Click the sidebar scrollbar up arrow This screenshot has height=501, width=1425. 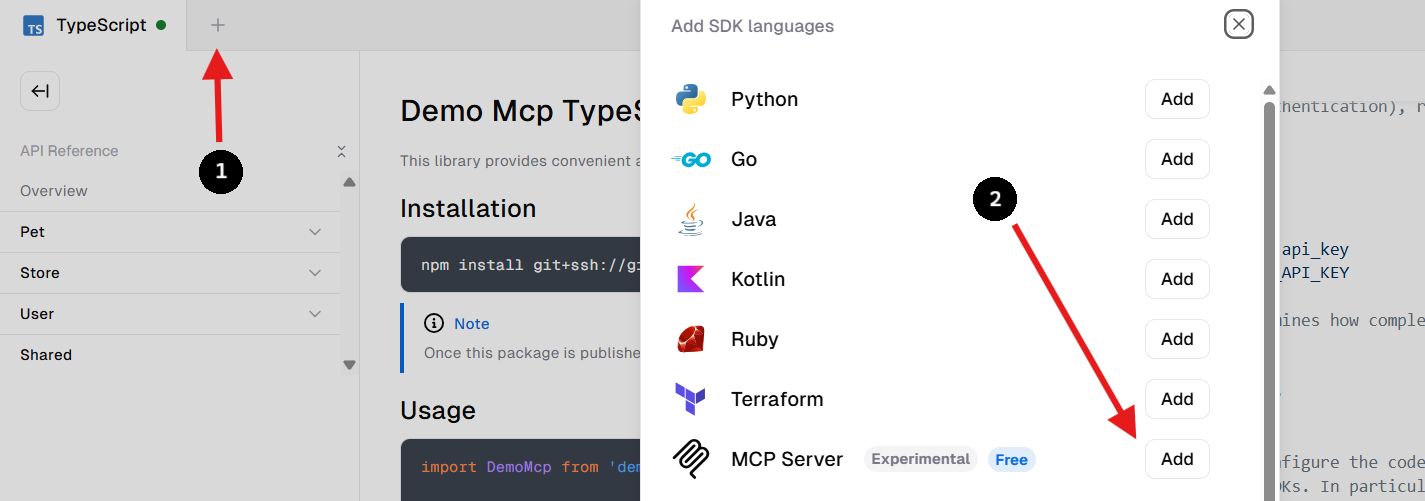click(349, 182)
